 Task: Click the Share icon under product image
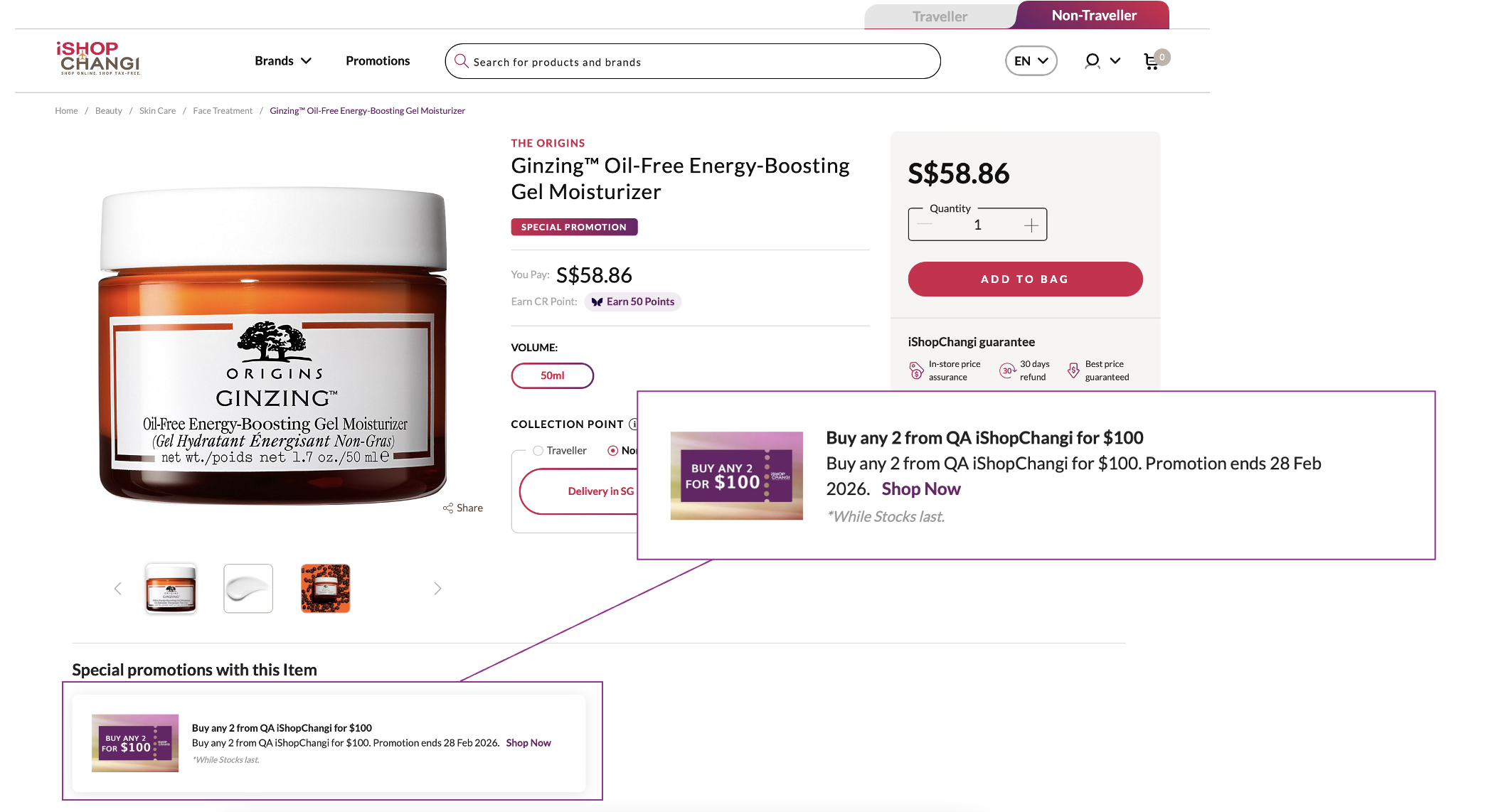[x=448, y=508]
